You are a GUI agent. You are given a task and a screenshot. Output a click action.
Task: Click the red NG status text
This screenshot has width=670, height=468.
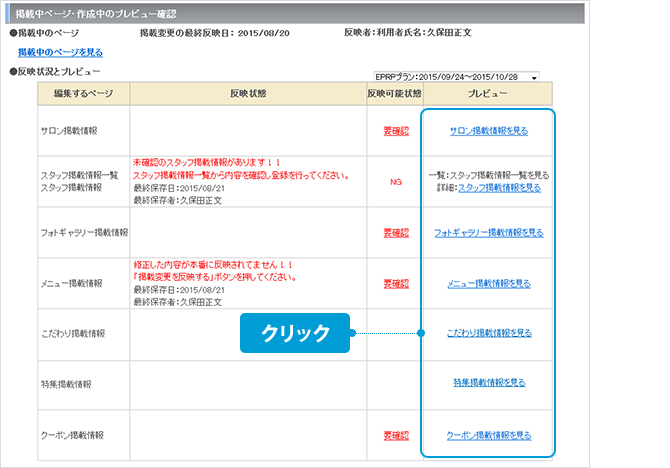tap(395, 181)
